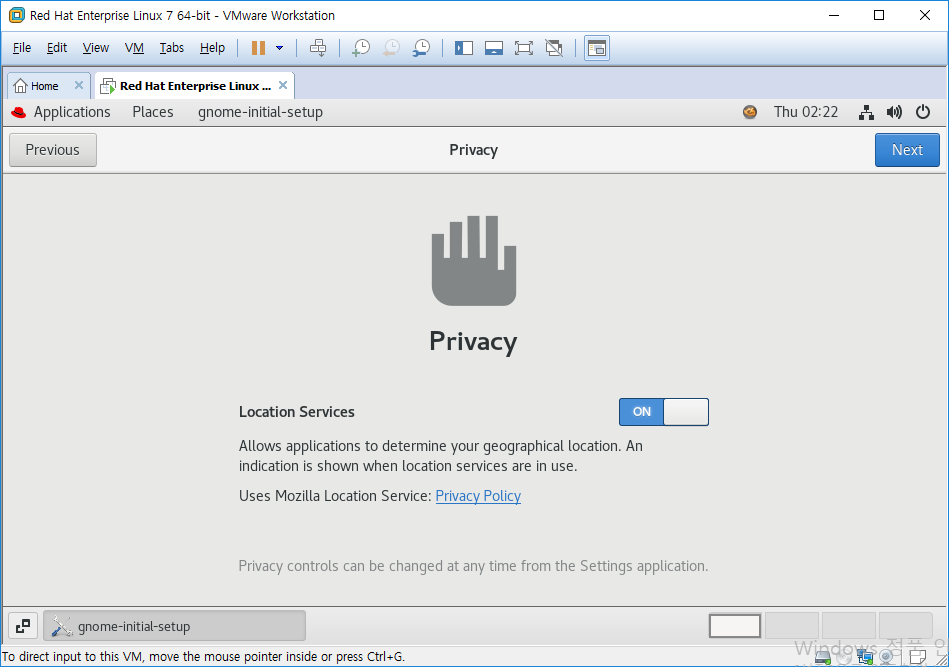Open the power options dropdown arrow
Screen dimensions: 949x667
[x=280, y=48]
